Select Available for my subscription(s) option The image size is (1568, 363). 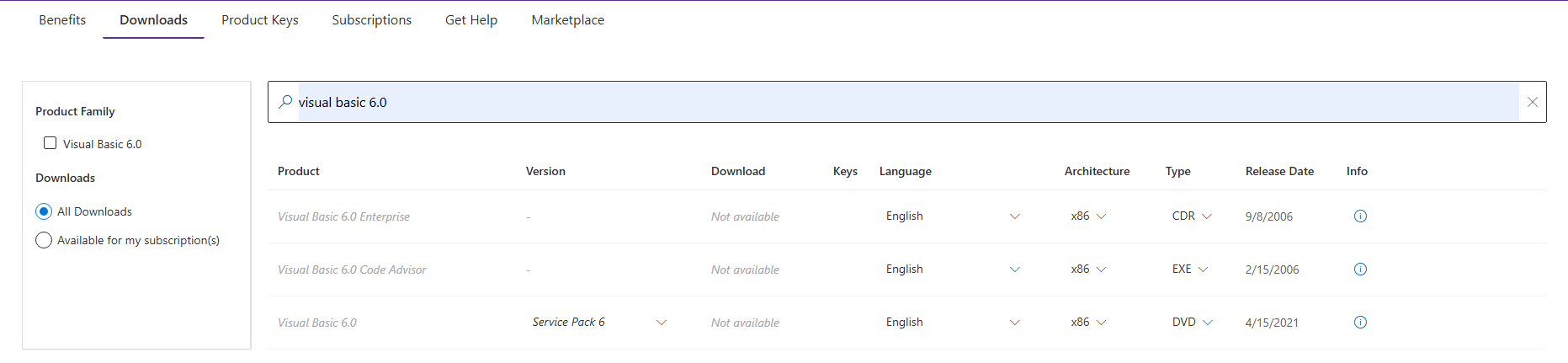click(x=44, y=240)
